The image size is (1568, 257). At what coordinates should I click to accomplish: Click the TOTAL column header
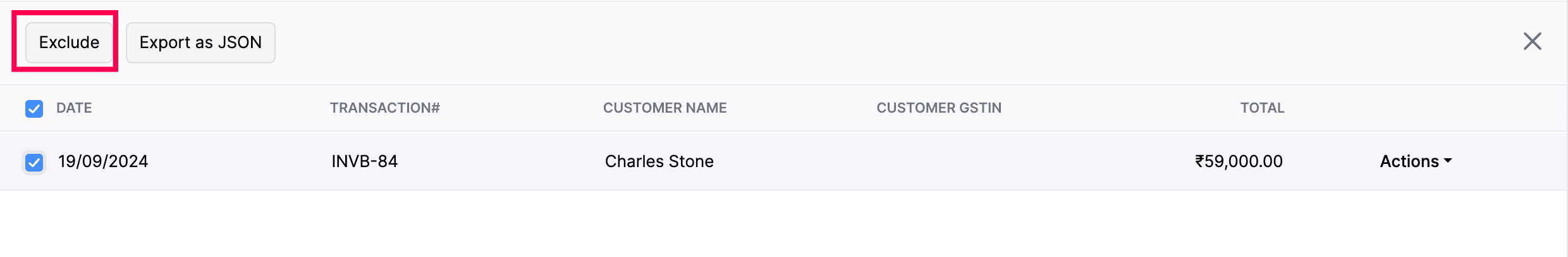(x=1261, y=108)
